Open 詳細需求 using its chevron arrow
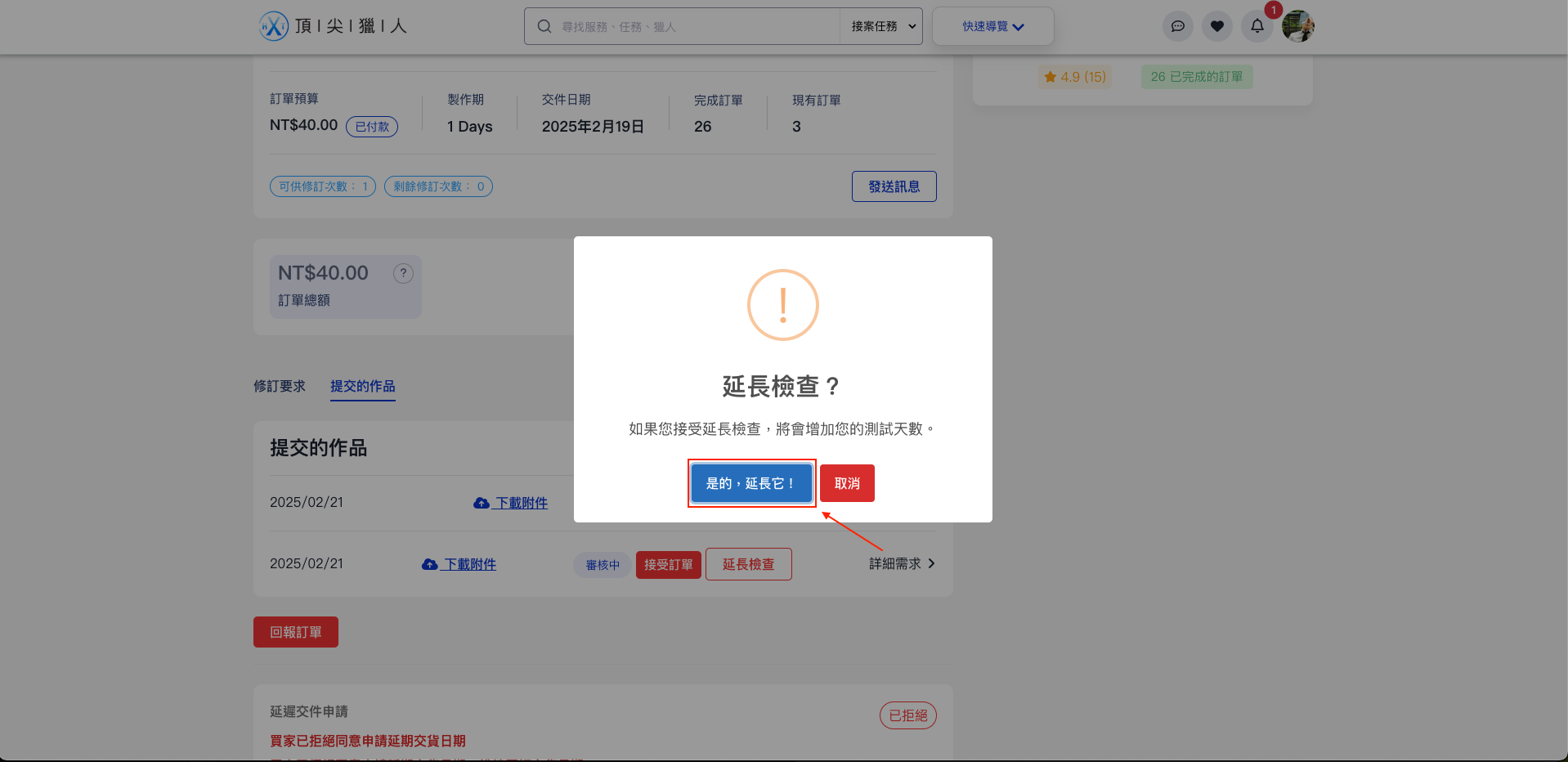The height and width of the screenshot is (762, 1568). pos(933,563)
